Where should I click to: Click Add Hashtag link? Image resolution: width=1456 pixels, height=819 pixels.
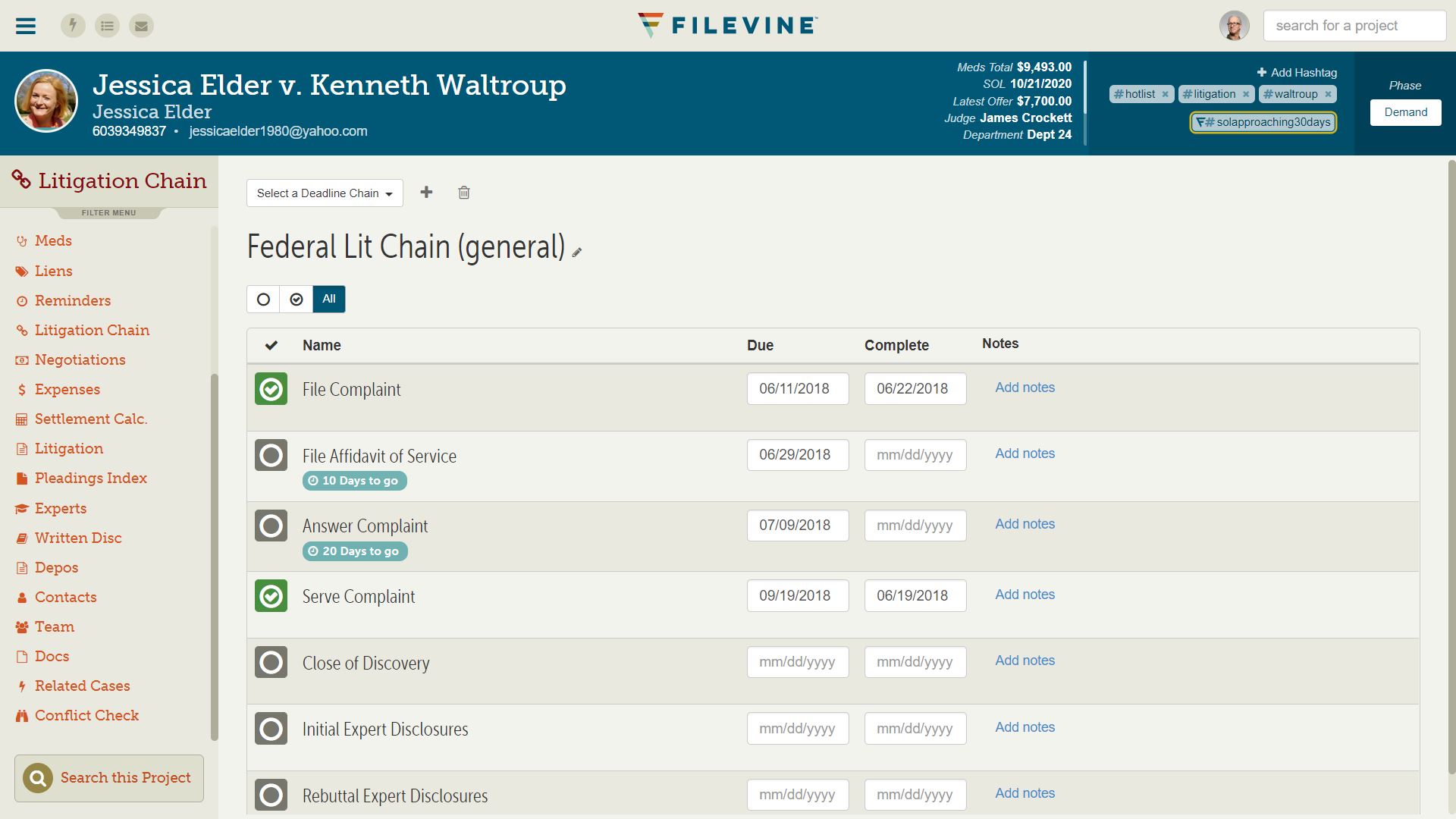(x=1297, y=73)
